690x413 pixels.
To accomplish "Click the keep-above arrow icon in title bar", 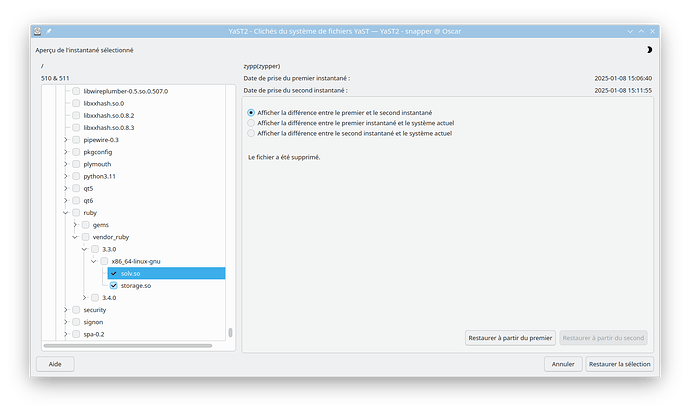I will [640, 31].
